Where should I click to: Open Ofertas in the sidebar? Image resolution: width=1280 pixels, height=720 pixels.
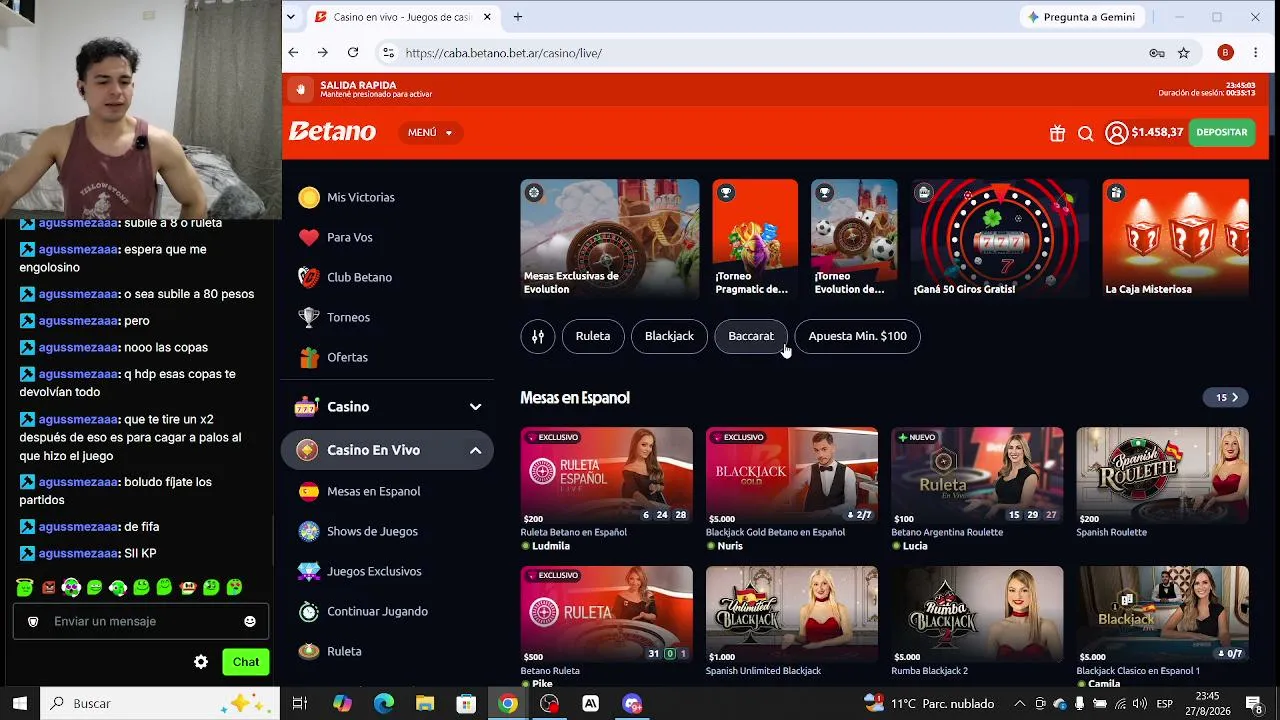[x=333, y=357]
